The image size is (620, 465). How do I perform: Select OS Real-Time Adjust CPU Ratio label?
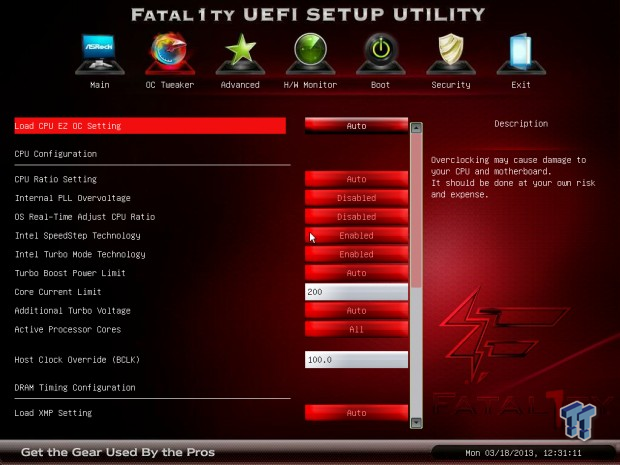pyautogui.click(x=85, y=217)
